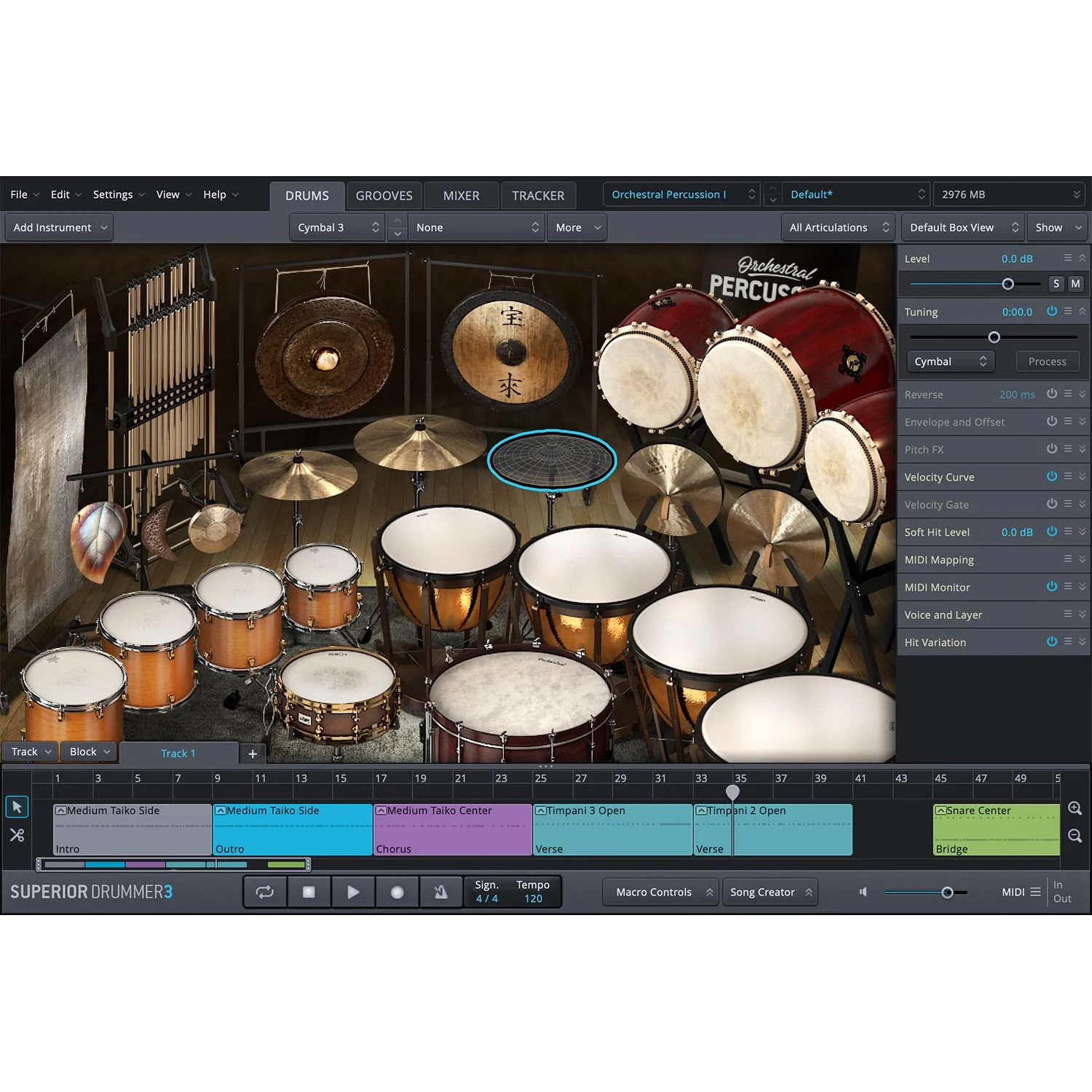
Task: Open the Velocity Curve menu icon
Action: tap(1068, 476)
